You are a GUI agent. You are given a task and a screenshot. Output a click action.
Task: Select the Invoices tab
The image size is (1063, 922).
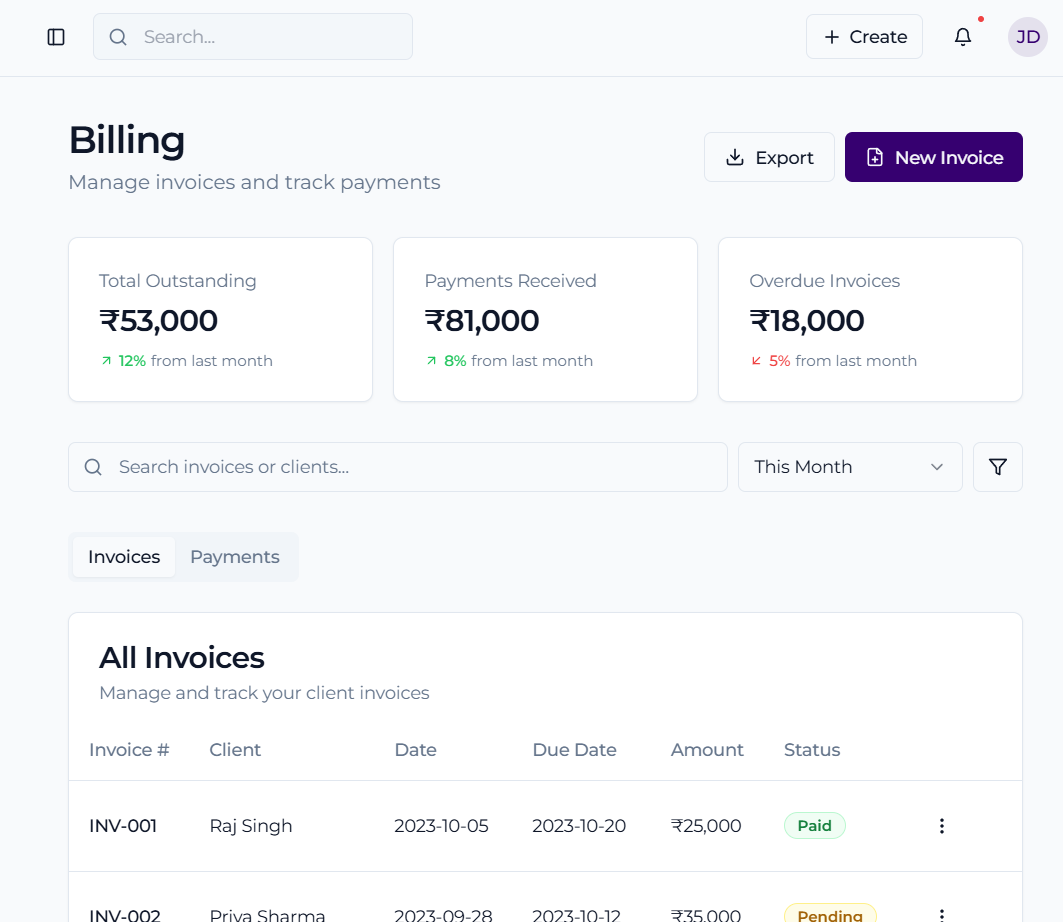tap(124, 557)
